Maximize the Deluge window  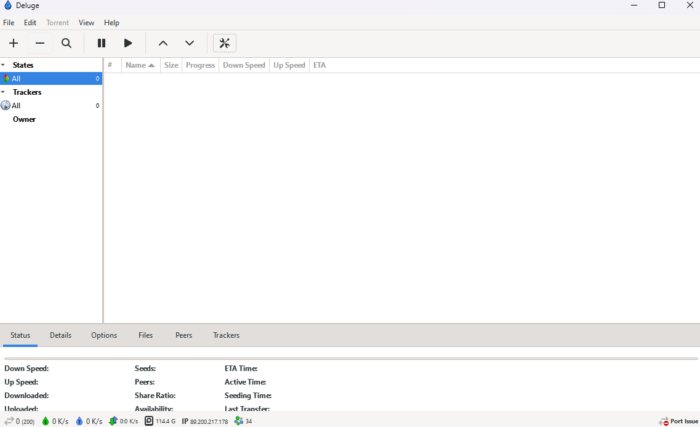[662, 5]
